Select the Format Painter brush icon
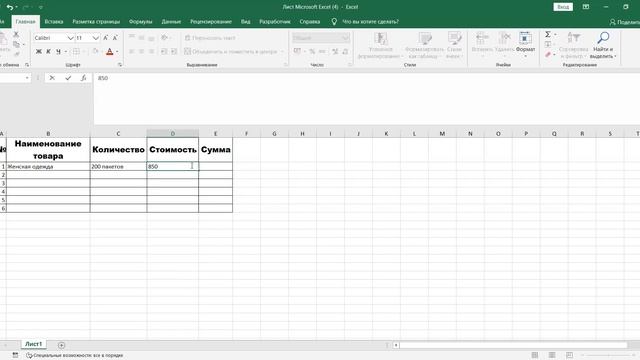The width and height of the screenshot is (640, 360). [x=16, y=53]
